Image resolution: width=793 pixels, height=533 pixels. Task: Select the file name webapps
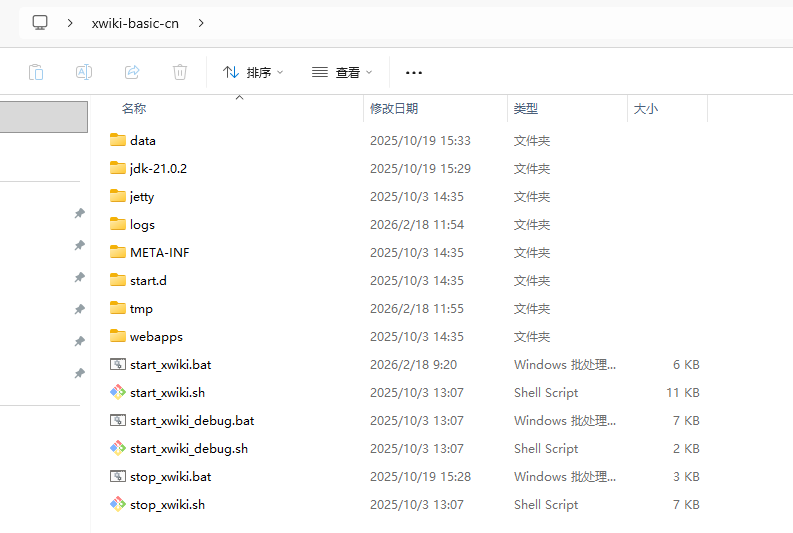[156, 337]
